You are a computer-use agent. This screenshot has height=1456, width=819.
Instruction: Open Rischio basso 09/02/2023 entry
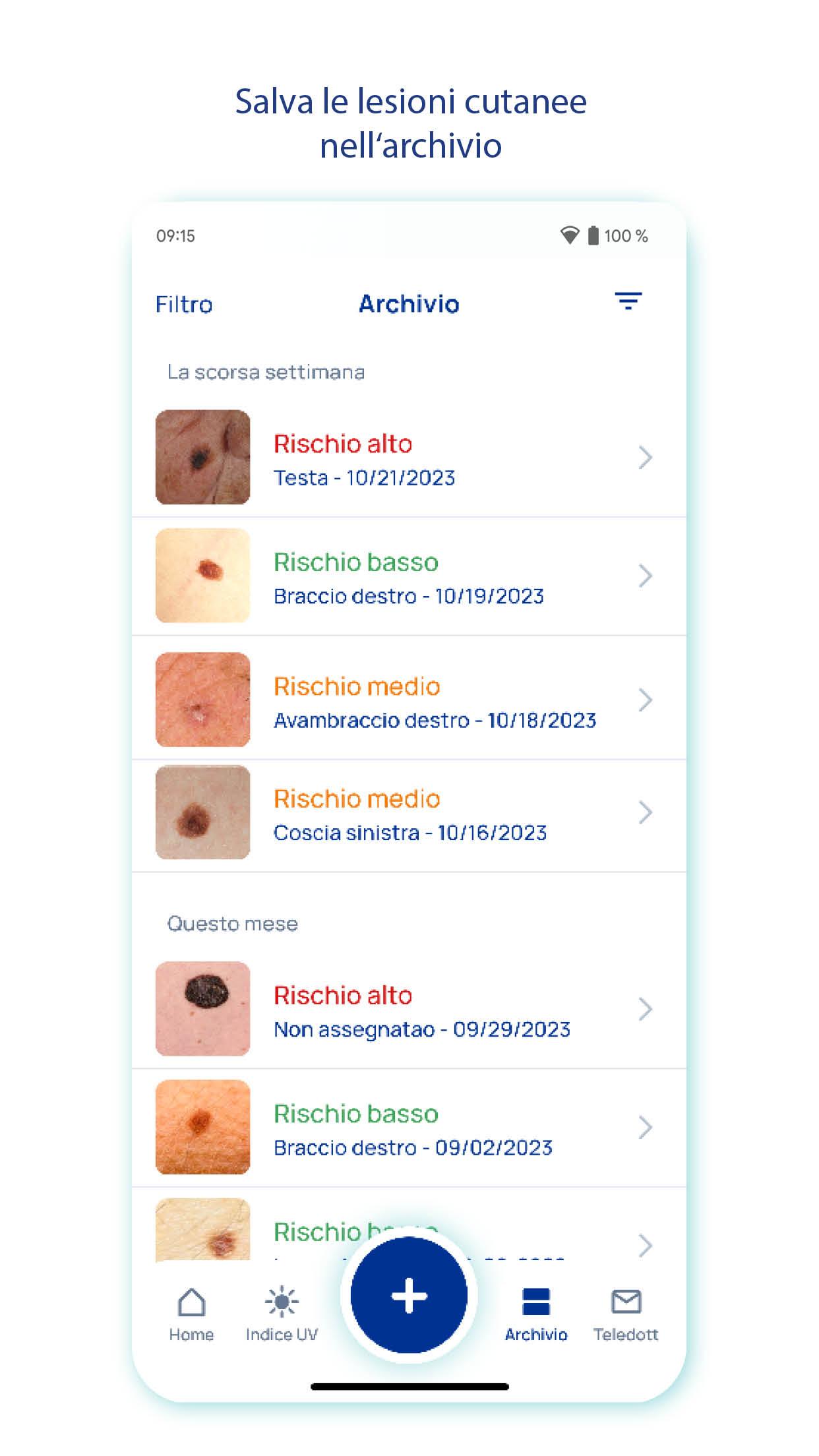point(409,1128)
